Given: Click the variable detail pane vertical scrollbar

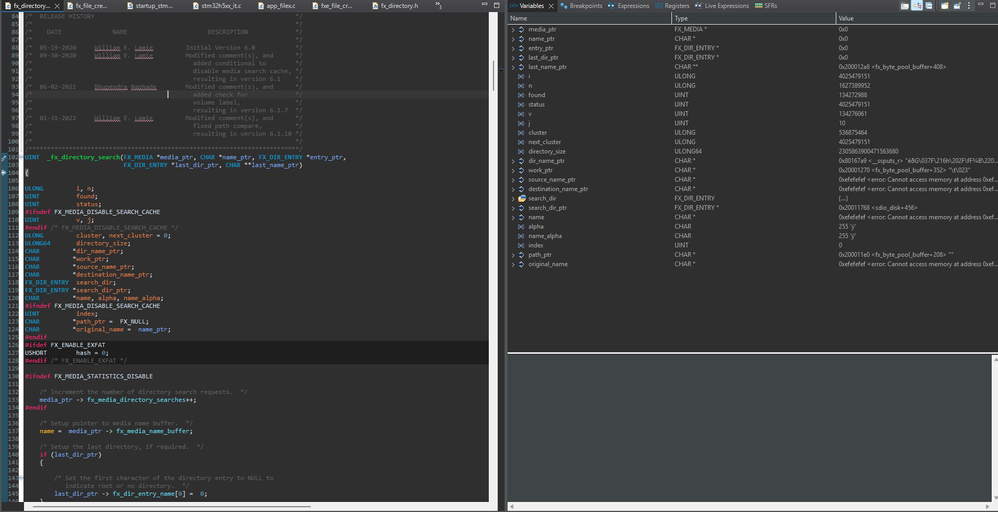Looking at the screenshot, I should point(994,428).
